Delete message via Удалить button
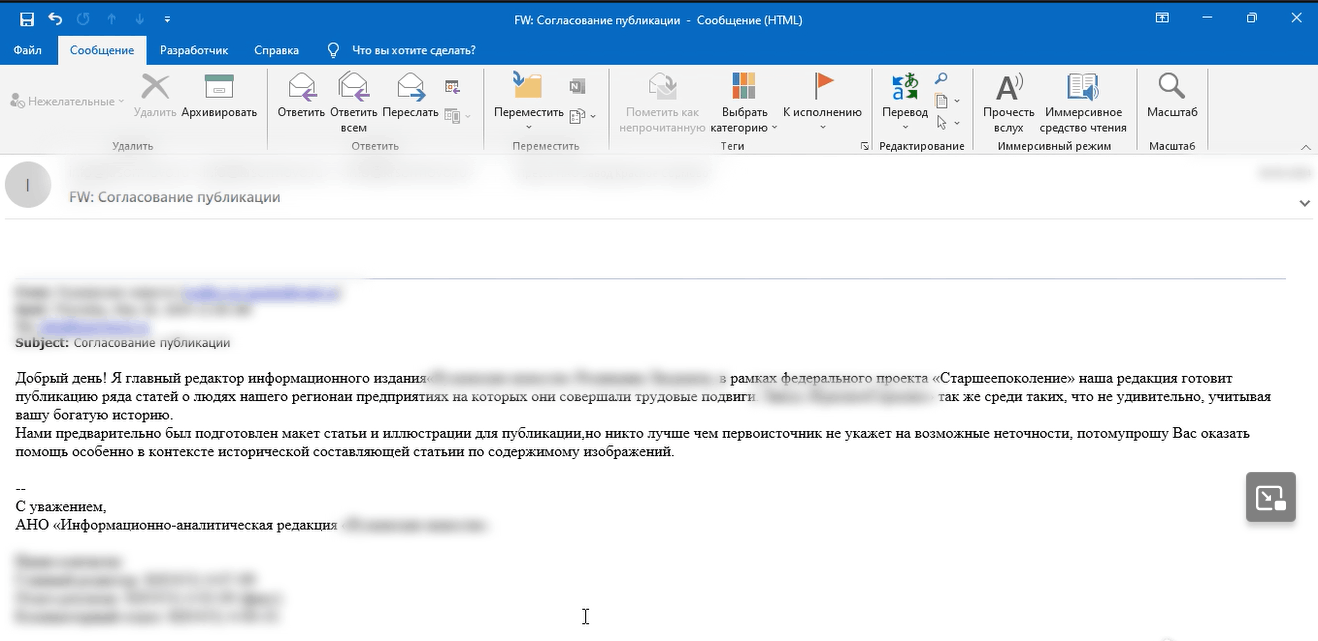This screenshot has height=641, width=1318. (155, 96)
